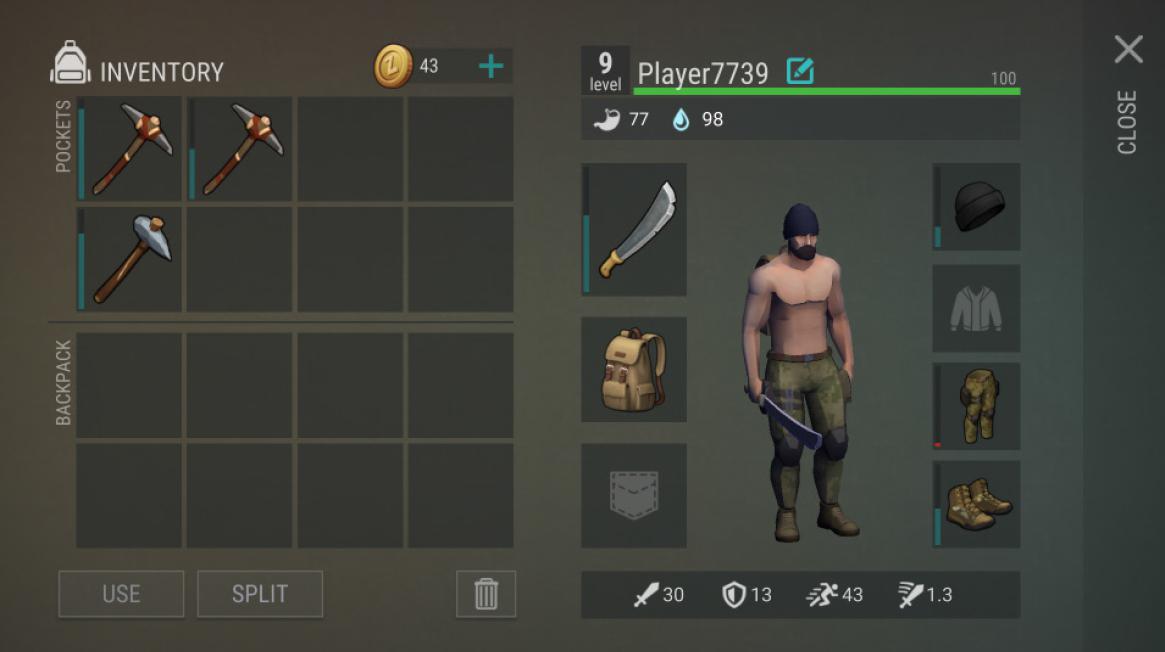1165x652 pixels.
Task: Tap the empty jacket slot
Action: 976,308
